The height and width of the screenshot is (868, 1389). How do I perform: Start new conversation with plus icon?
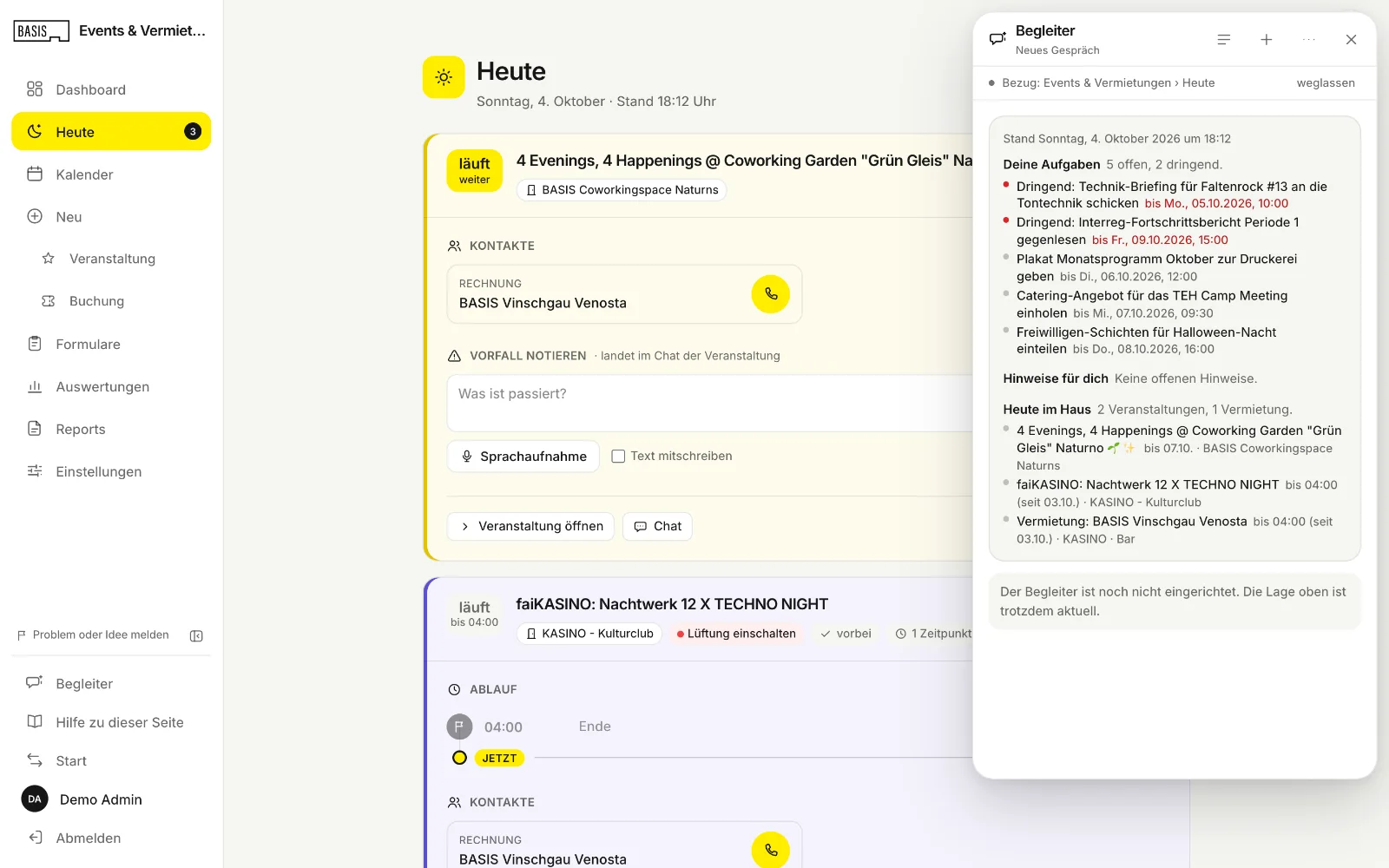pos(1267,40)
